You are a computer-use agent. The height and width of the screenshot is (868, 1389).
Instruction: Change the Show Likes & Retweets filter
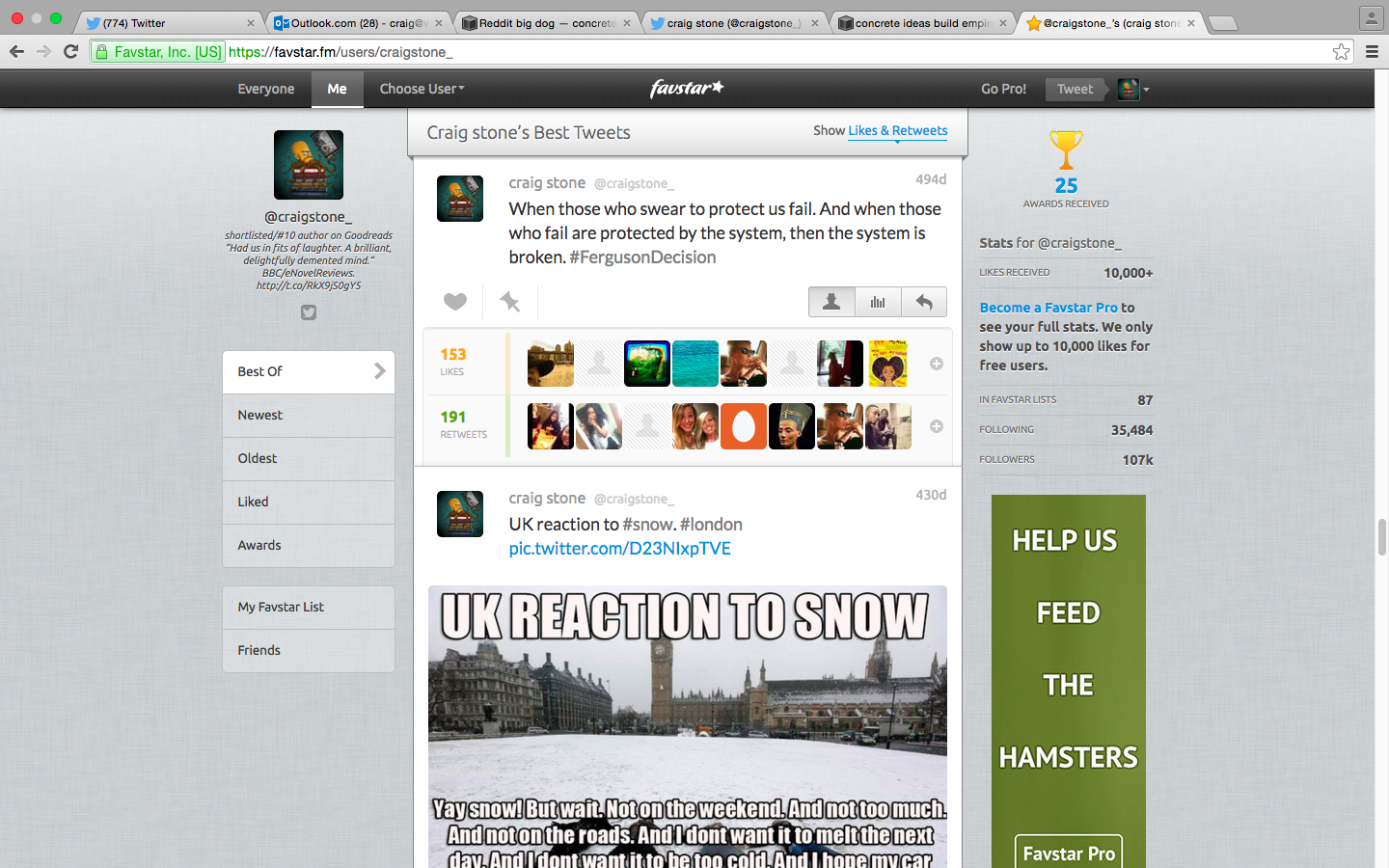pyautogui.click(x=897, y=131)
